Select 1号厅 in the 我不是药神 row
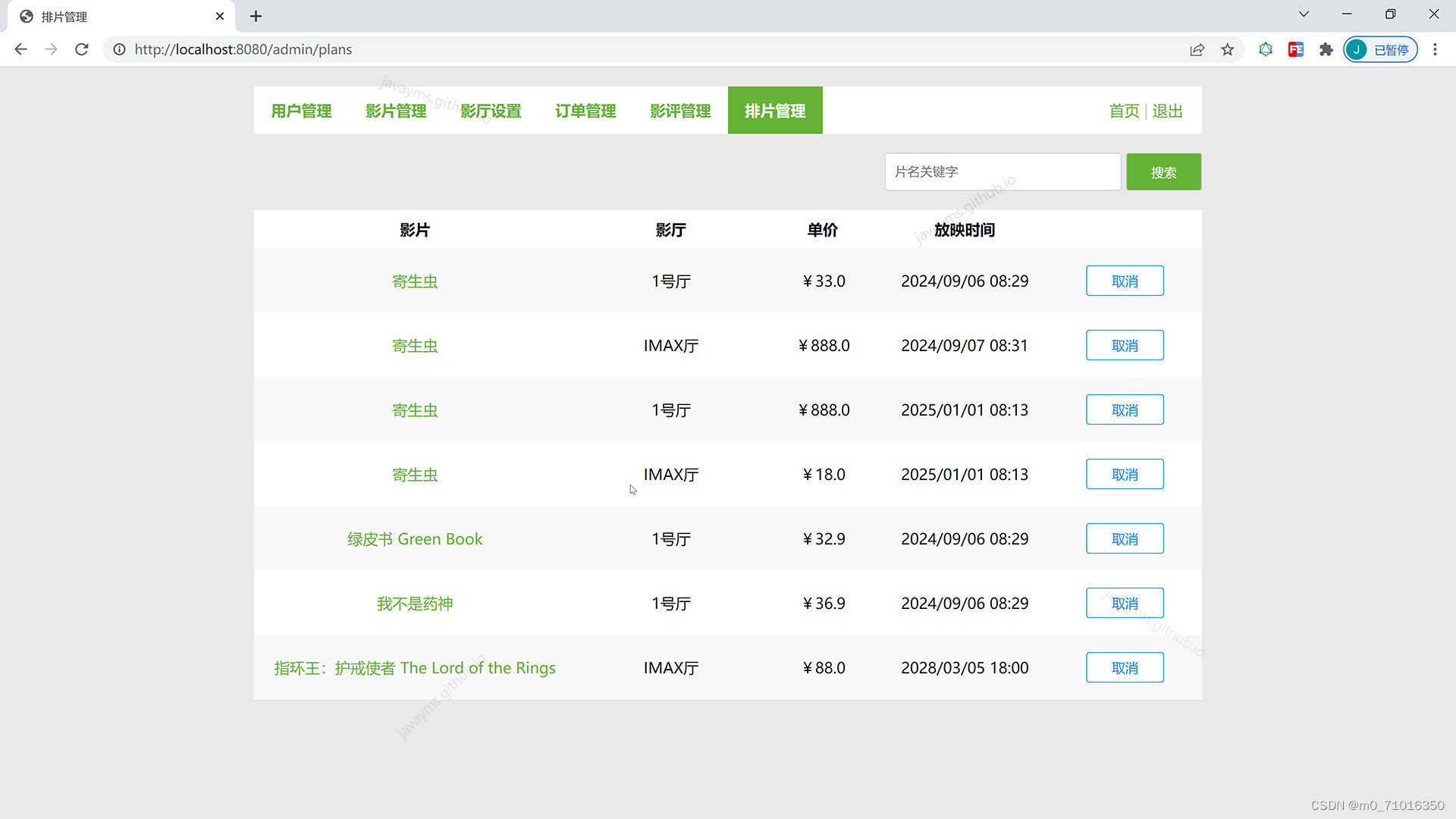This screenshot has width=1456, height=819. (671, 604)
